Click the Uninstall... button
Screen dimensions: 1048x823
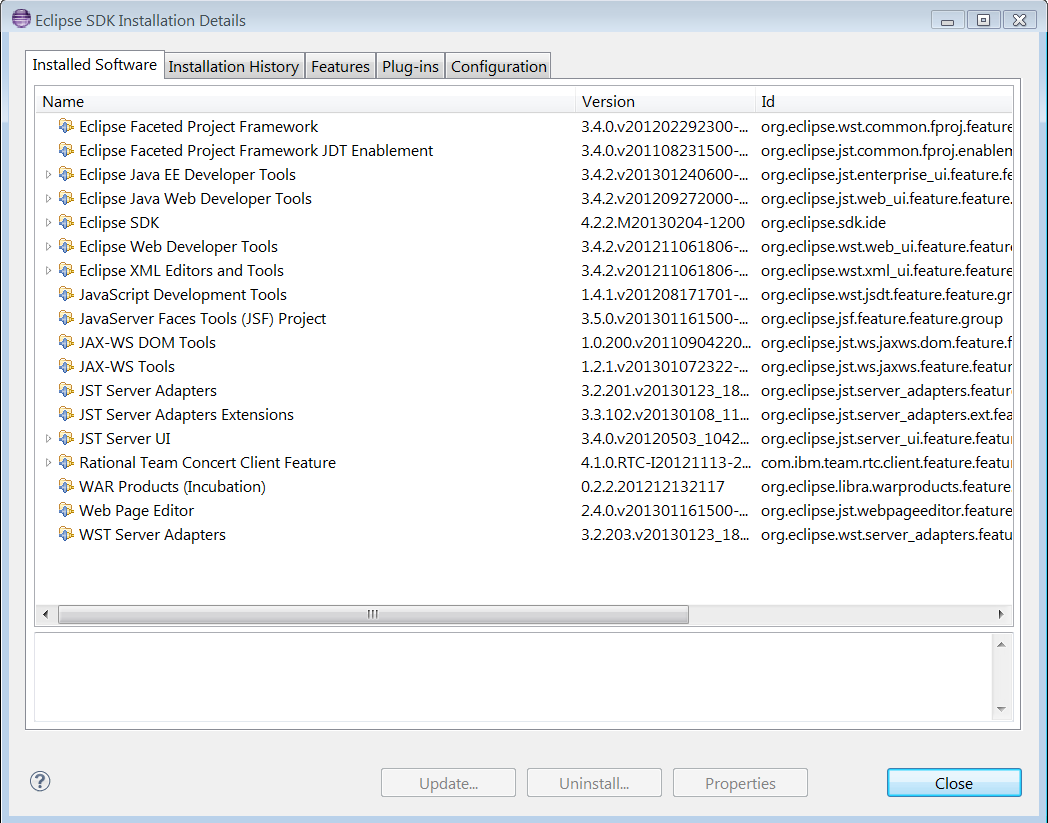(594, 783)
